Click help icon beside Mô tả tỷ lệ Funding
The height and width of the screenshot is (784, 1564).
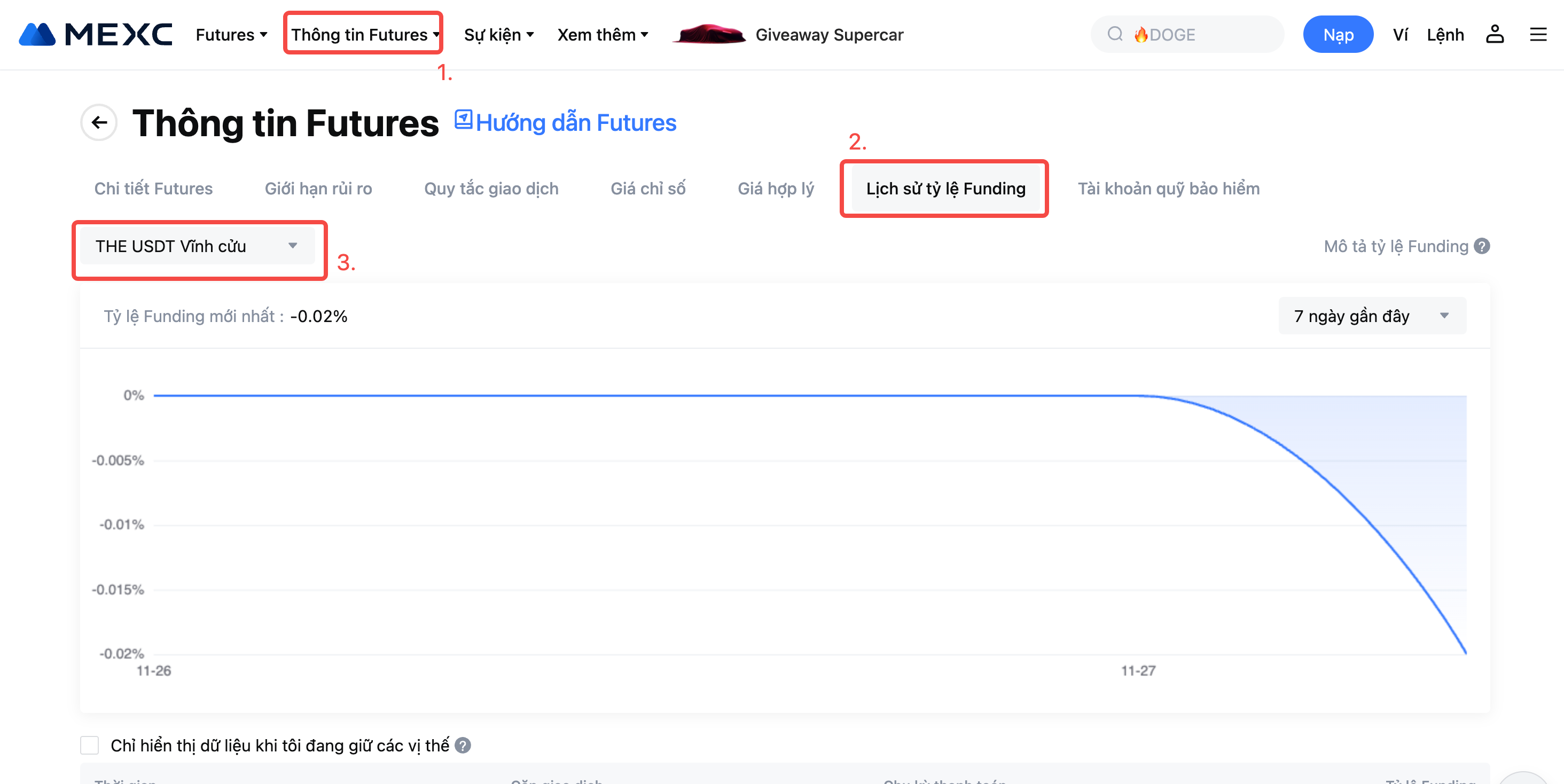click(x=1482, y=246)
